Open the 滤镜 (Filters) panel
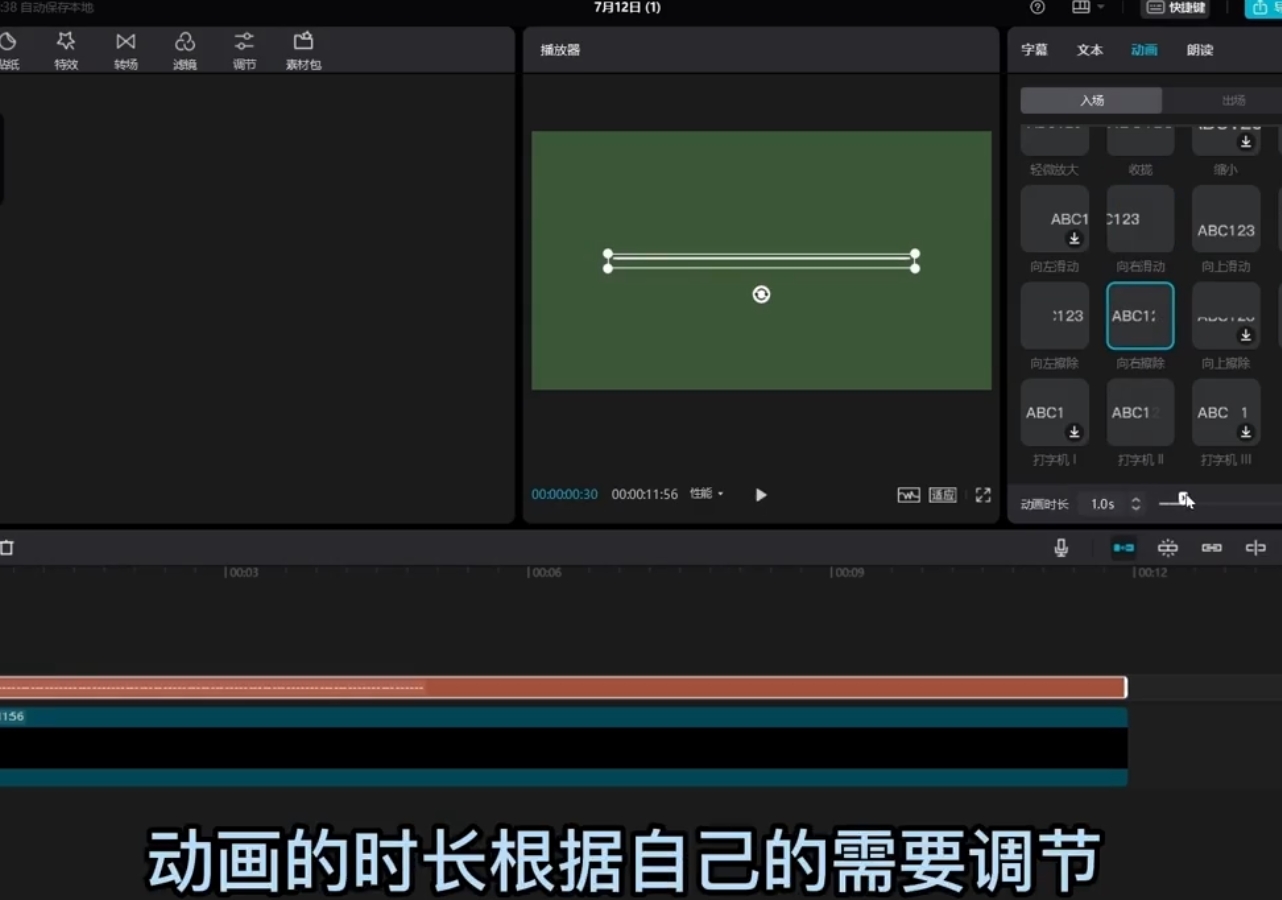The width and height of the screenshot is (1282, 900). (x=185, y=50)
